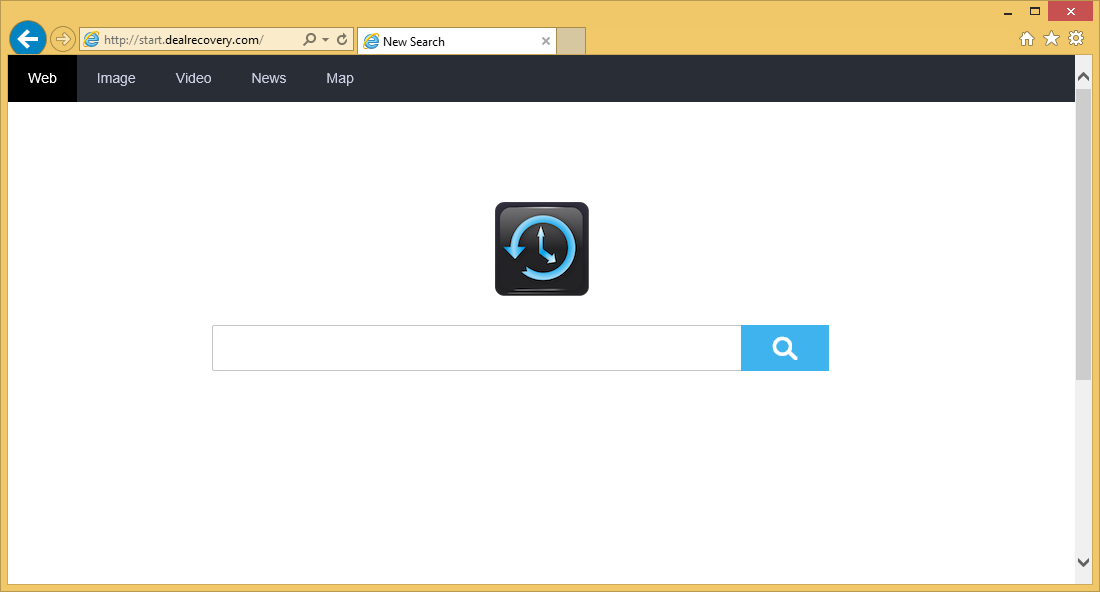The width and height of the screenshot is (1100, 592).
Task: Click the scrollbar down arrow
Action: coord(1083,562)
